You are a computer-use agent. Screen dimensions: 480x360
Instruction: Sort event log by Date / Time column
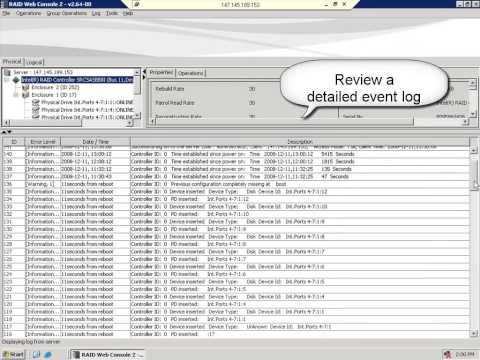95,142
